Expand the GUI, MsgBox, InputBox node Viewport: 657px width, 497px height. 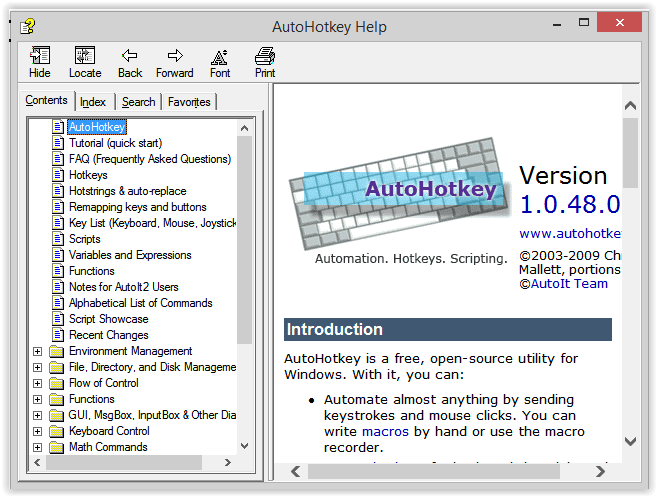click(x=38, y=415)
